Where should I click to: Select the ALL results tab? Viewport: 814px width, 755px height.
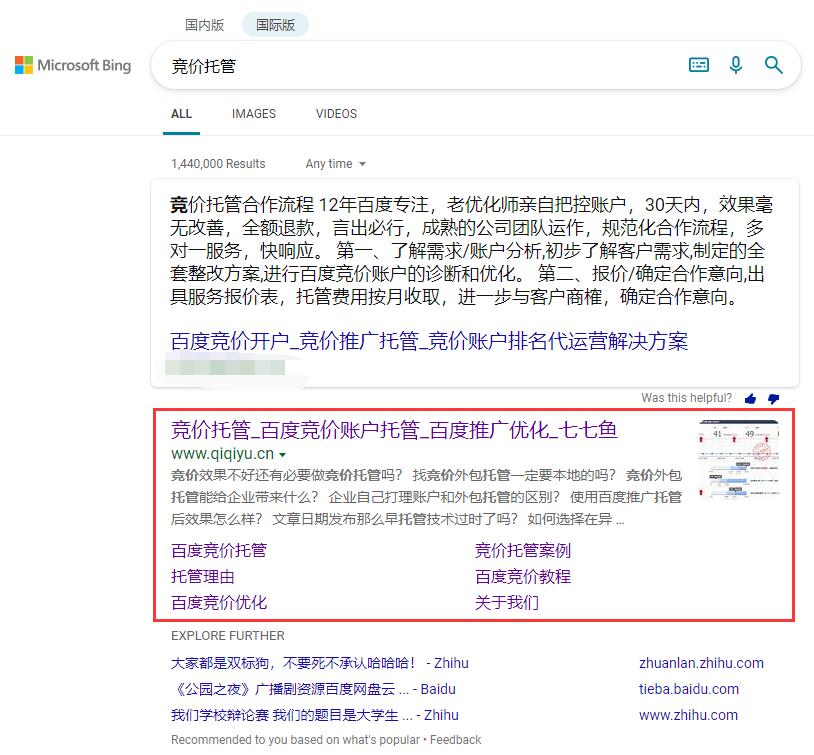[181, 114]
